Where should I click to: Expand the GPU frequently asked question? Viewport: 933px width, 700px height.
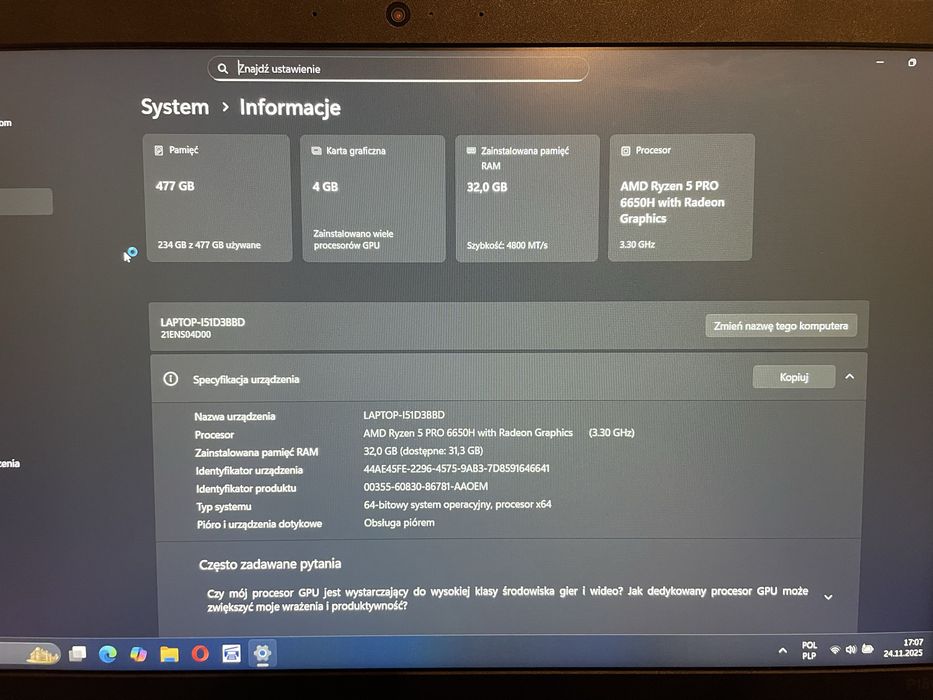(828, 597)
